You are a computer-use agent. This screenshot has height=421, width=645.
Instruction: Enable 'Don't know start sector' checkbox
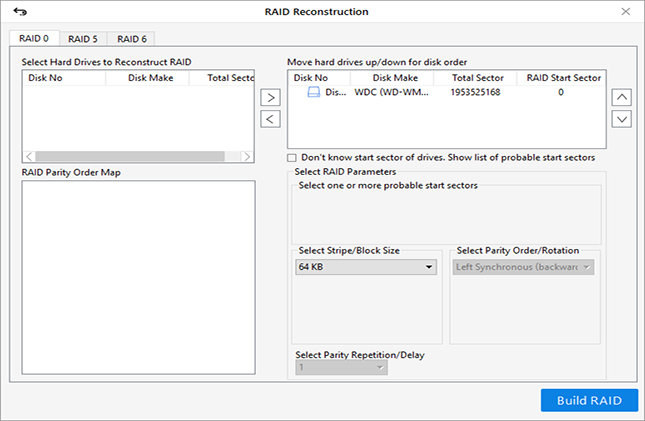(x=292, y=158)
